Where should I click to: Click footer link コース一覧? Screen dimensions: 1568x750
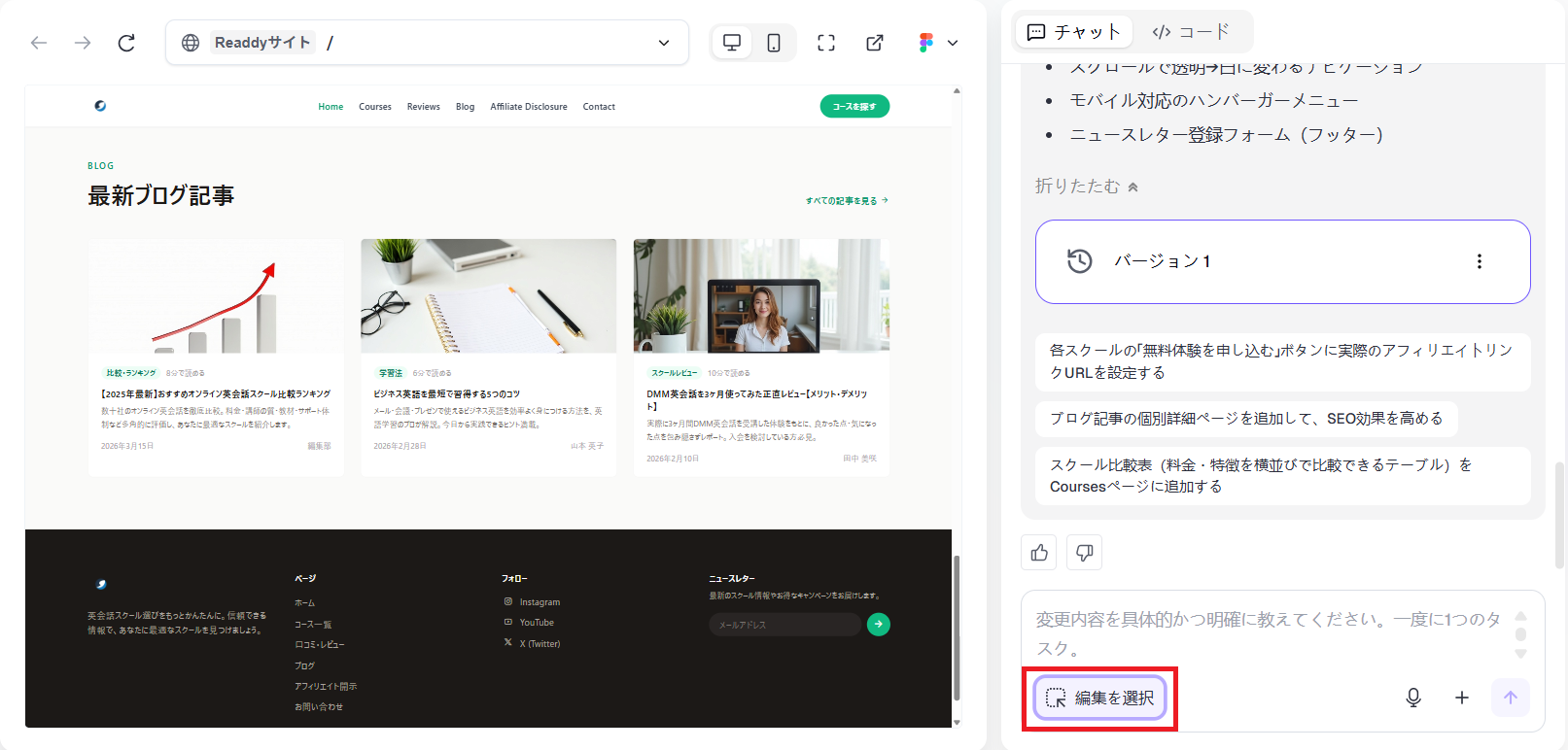tap(313, 625)
